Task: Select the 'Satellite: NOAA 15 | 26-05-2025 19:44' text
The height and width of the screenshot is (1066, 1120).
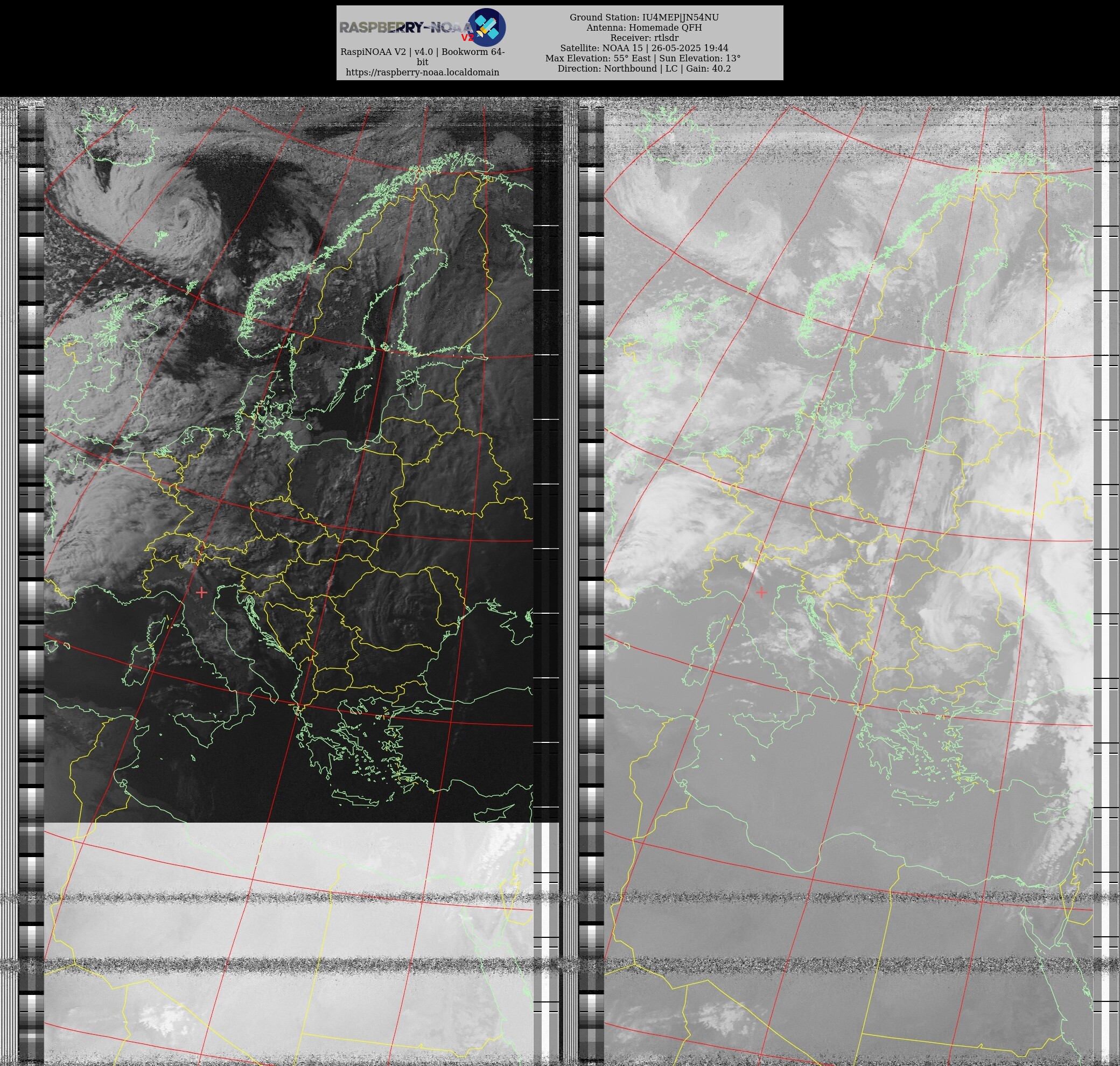Action: pos(644,48)
